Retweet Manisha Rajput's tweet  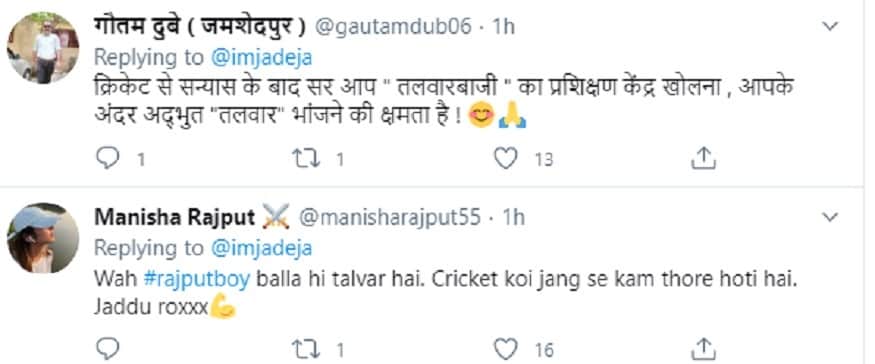pyautogui.click(x=306, y=350)
